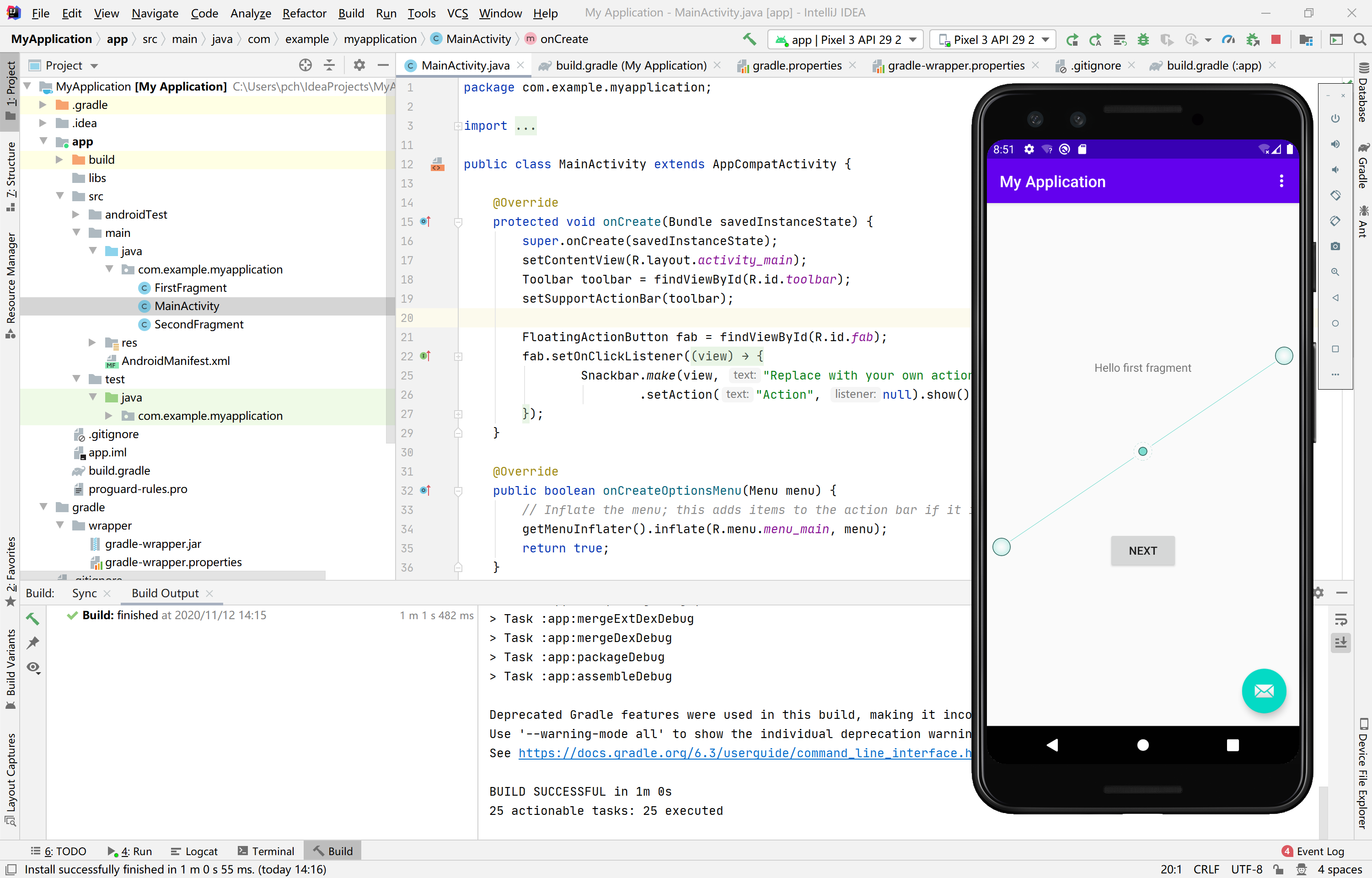Open the app run configuration dropdown
1372x878 pixels.
(846, 39)
